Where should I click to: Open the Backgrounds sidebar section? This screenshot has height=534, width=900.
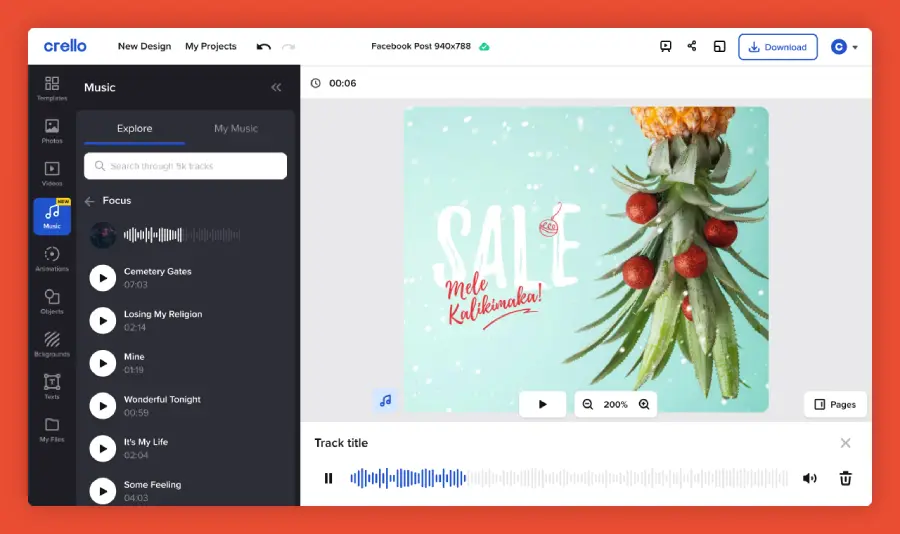(52, 344)
